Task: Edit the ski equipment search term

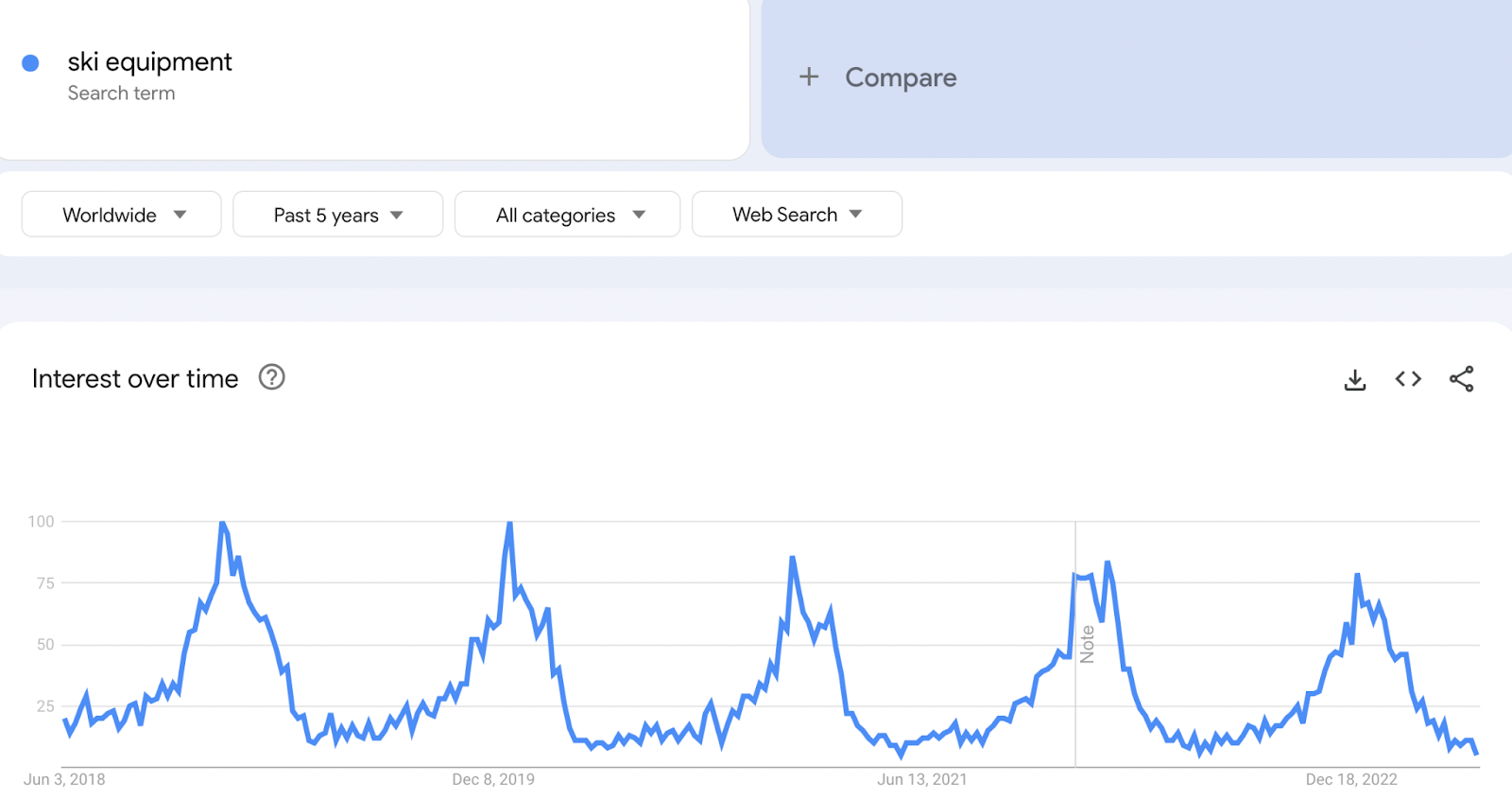Action: 149,62
